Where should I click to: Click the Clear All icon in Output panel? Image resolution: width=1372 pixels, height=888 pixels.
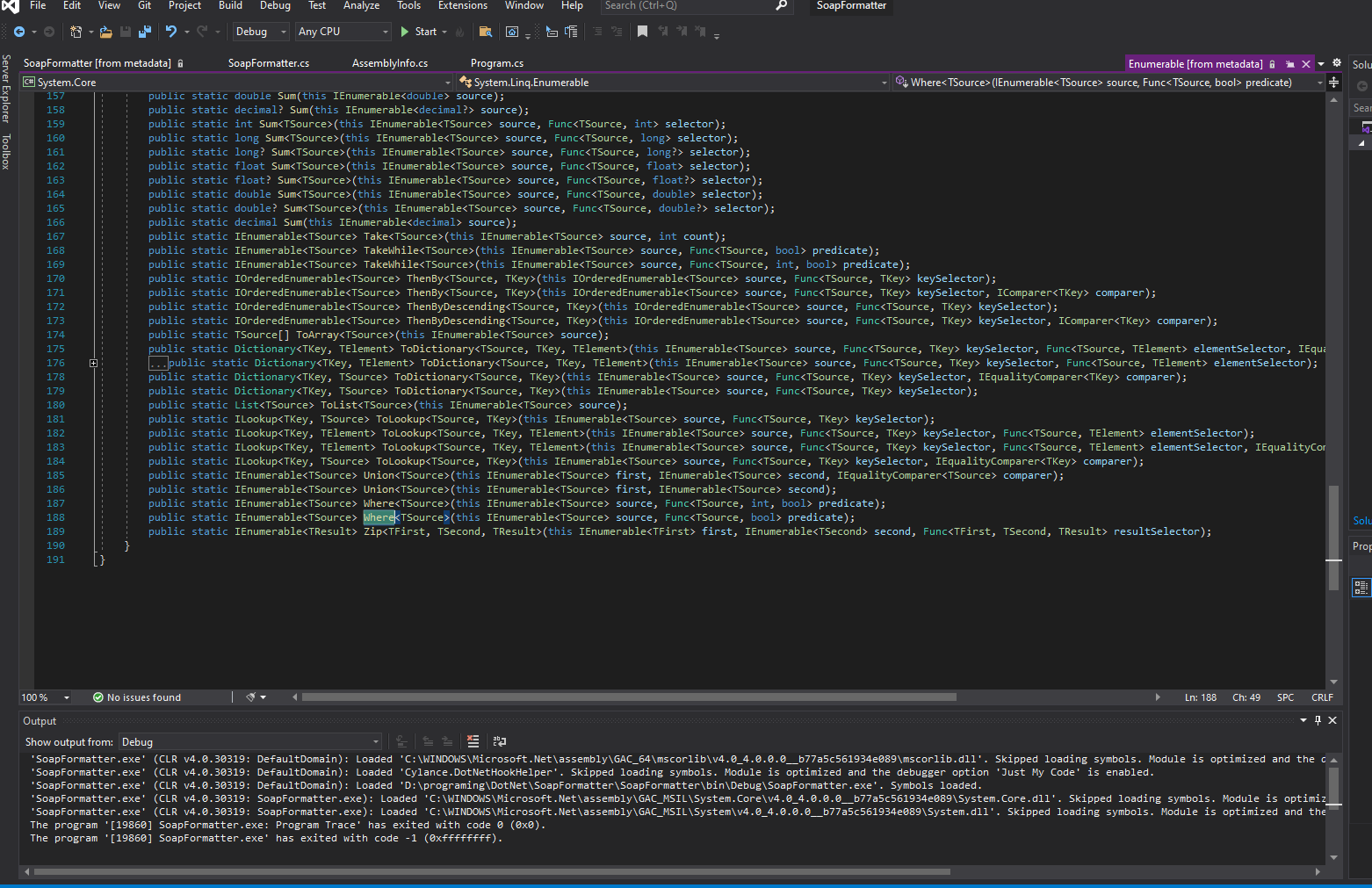pos(473,741)
